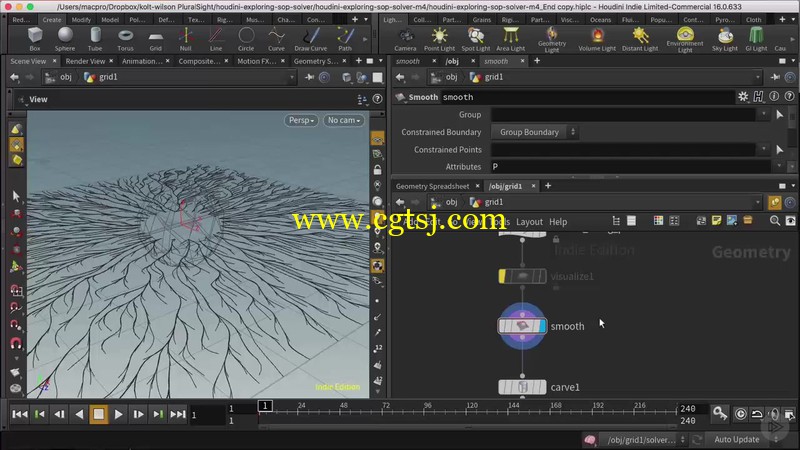This screenshot has height=450, width=800.
Task: Create a Sphere from the shelf
Action: pos(65,39)
